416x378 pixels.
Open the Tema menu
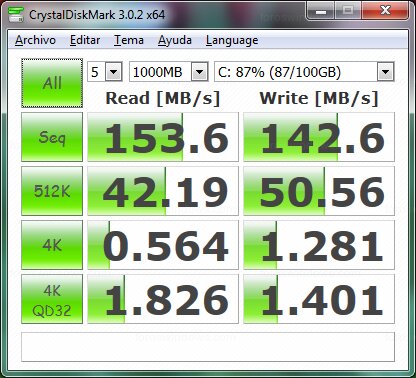pyautogui.click(x=129, y=40)
